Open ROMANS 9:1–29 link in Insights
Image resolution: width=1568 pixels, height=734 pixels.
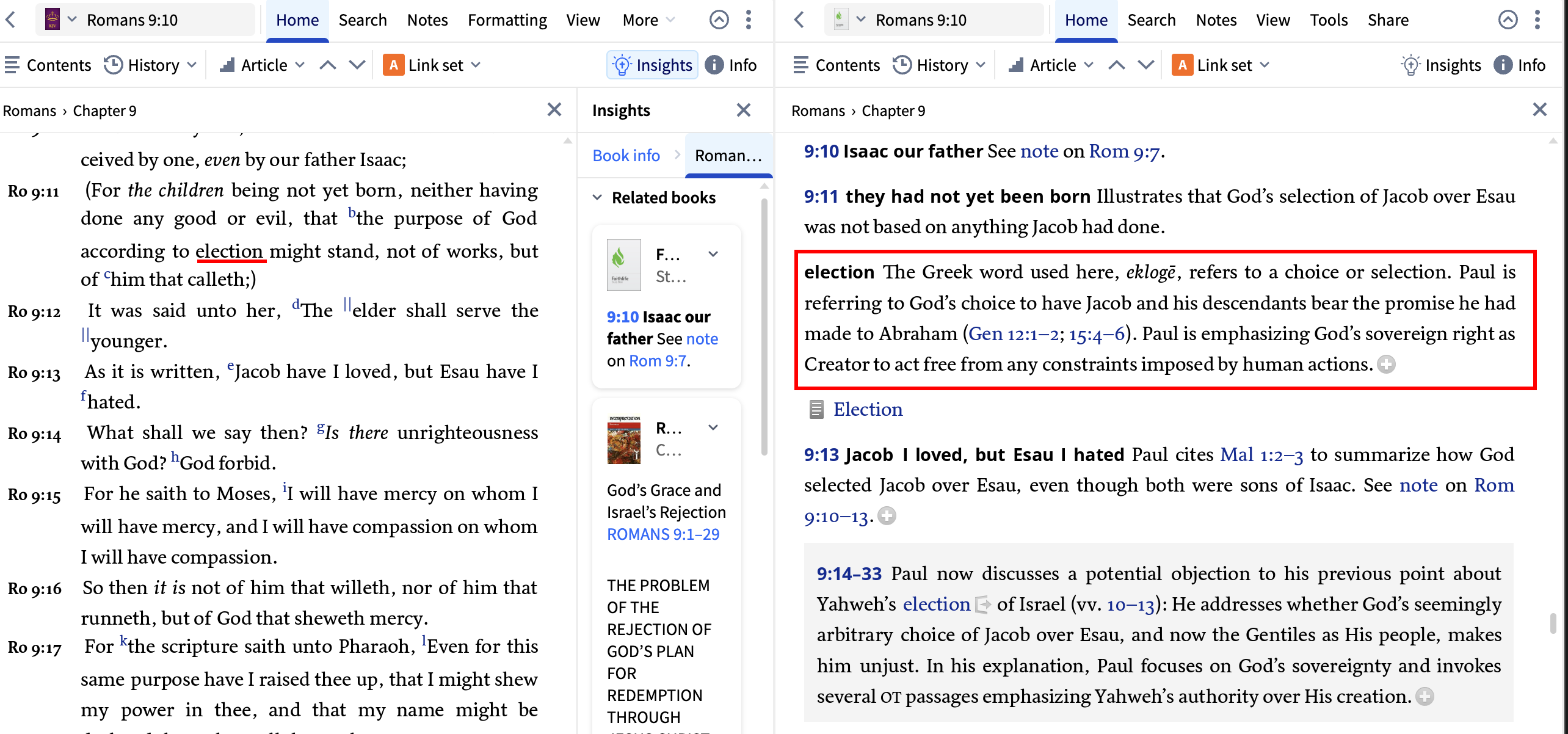point(663,534)
